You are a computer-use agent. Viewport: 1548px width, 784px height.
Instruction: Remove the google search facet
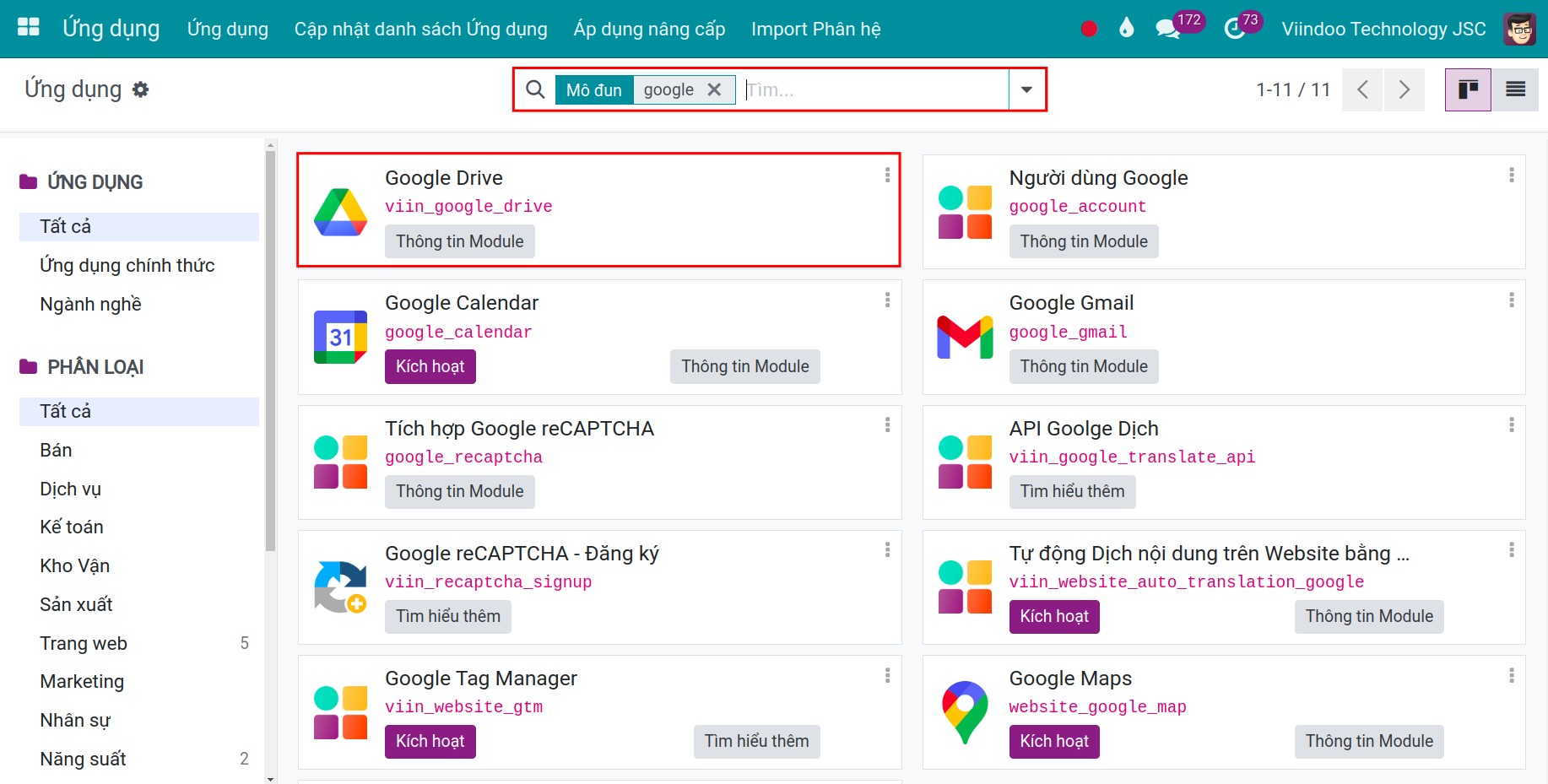(714, 89)
